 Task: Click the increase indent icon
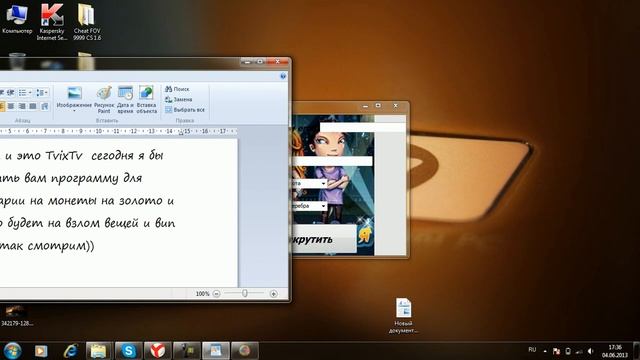[11, 93]
